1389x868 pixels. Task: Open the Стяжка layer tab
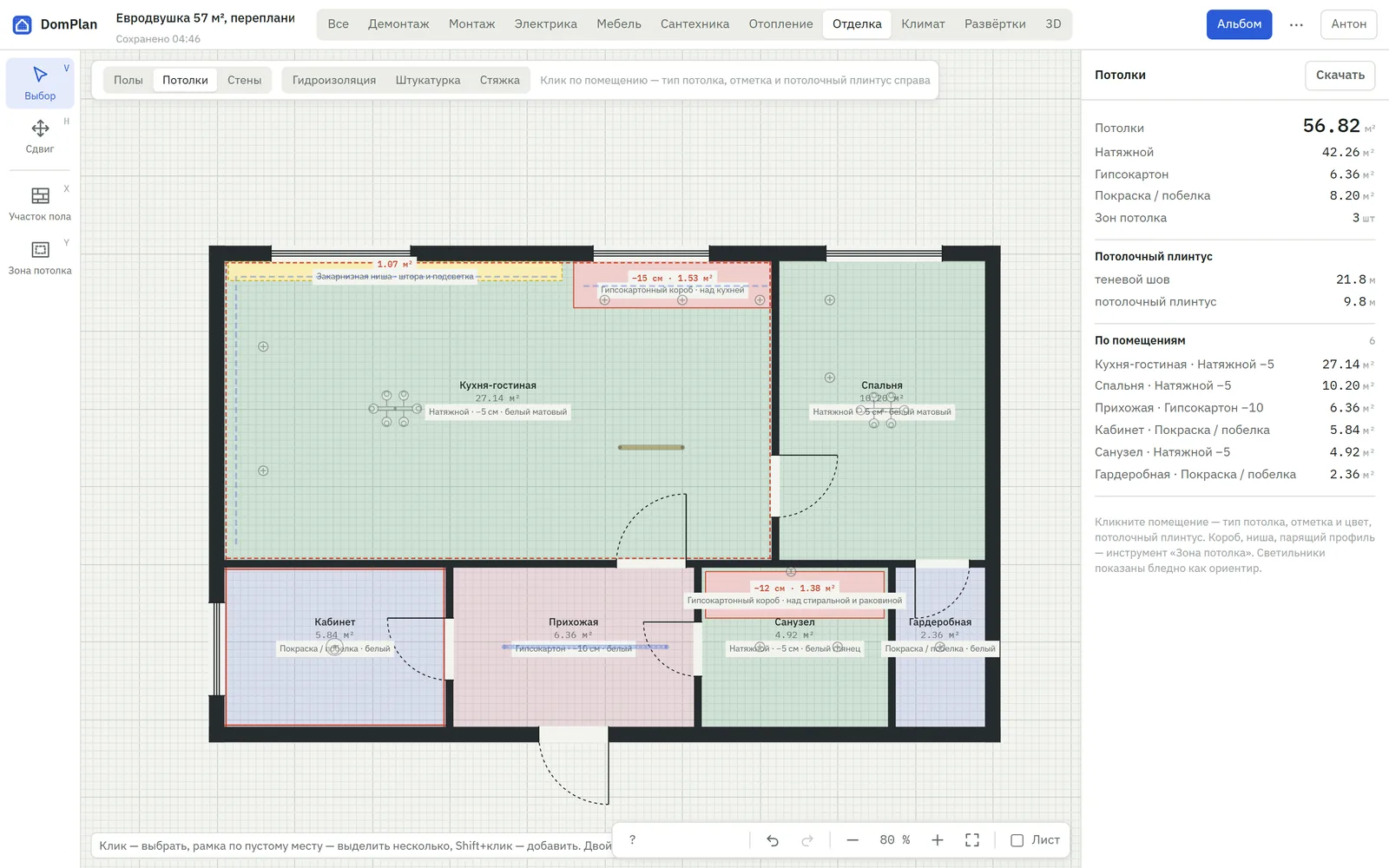pos(500,80)
